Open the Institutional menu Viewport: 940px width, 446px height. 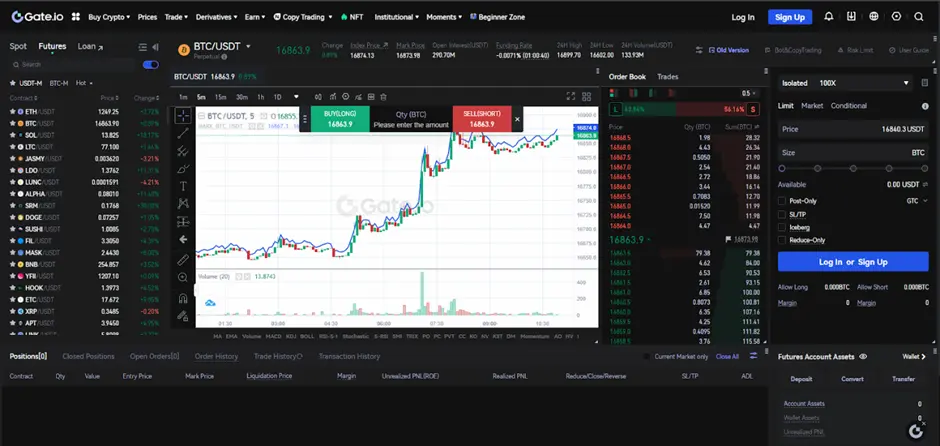point(397,17)
